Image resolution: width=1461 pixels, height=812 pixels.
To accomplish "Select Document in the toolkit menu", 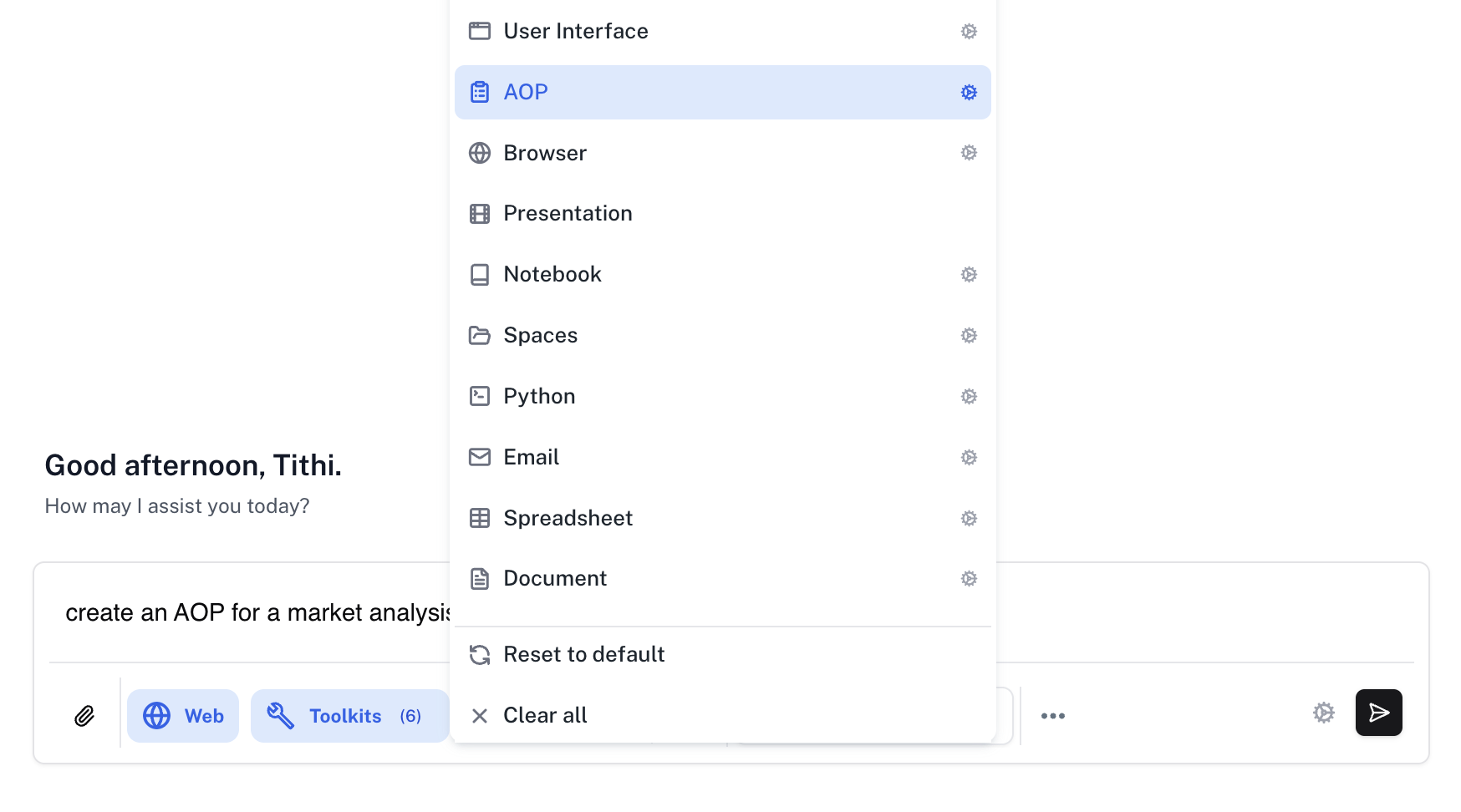I will pyautogui.click(x=555, y=579).
